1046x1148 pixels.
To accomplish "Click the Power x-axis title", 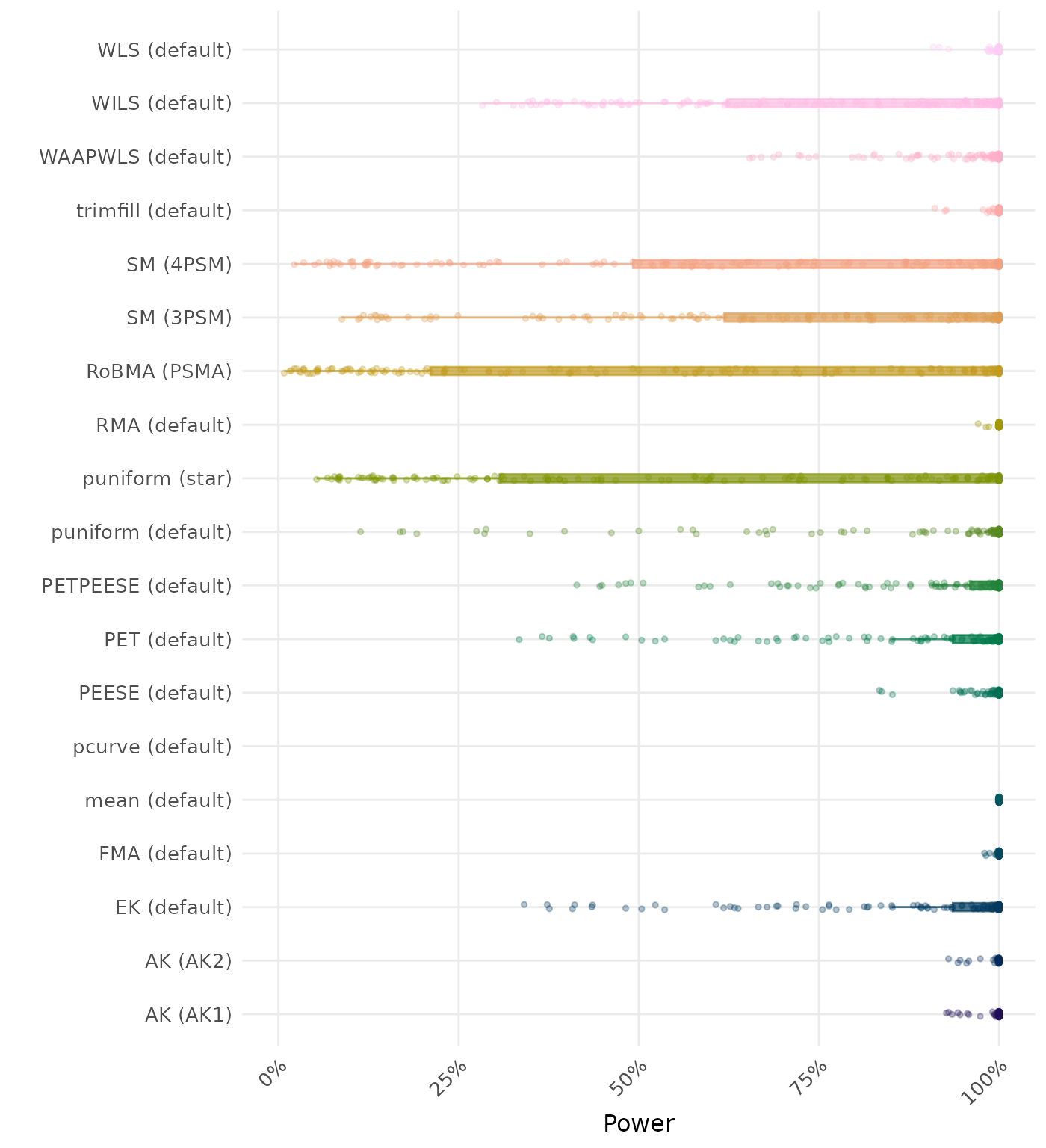I will point(639,1123).
